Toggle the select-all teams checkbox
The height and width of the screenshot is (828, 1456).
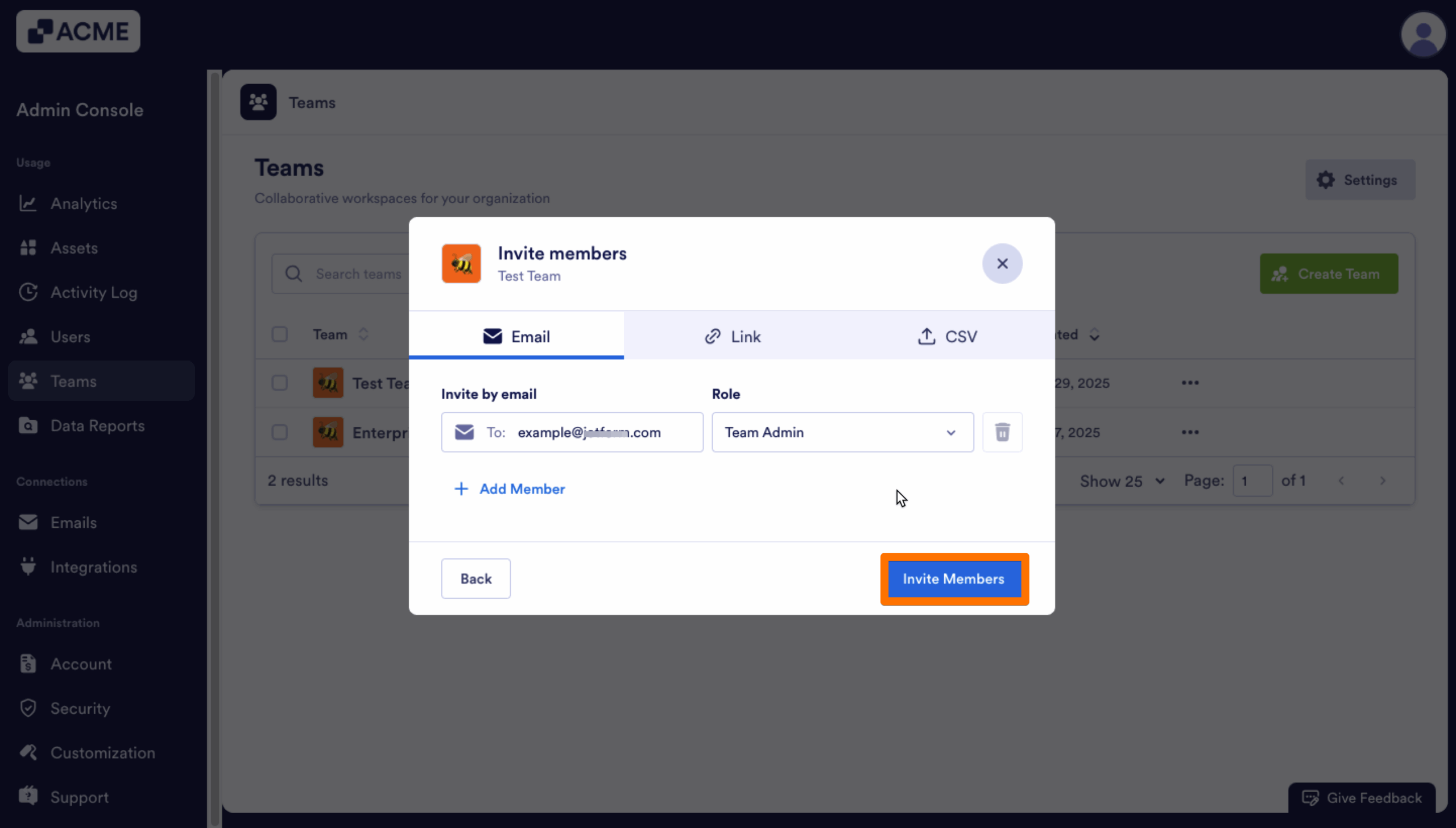coord(279,334)
